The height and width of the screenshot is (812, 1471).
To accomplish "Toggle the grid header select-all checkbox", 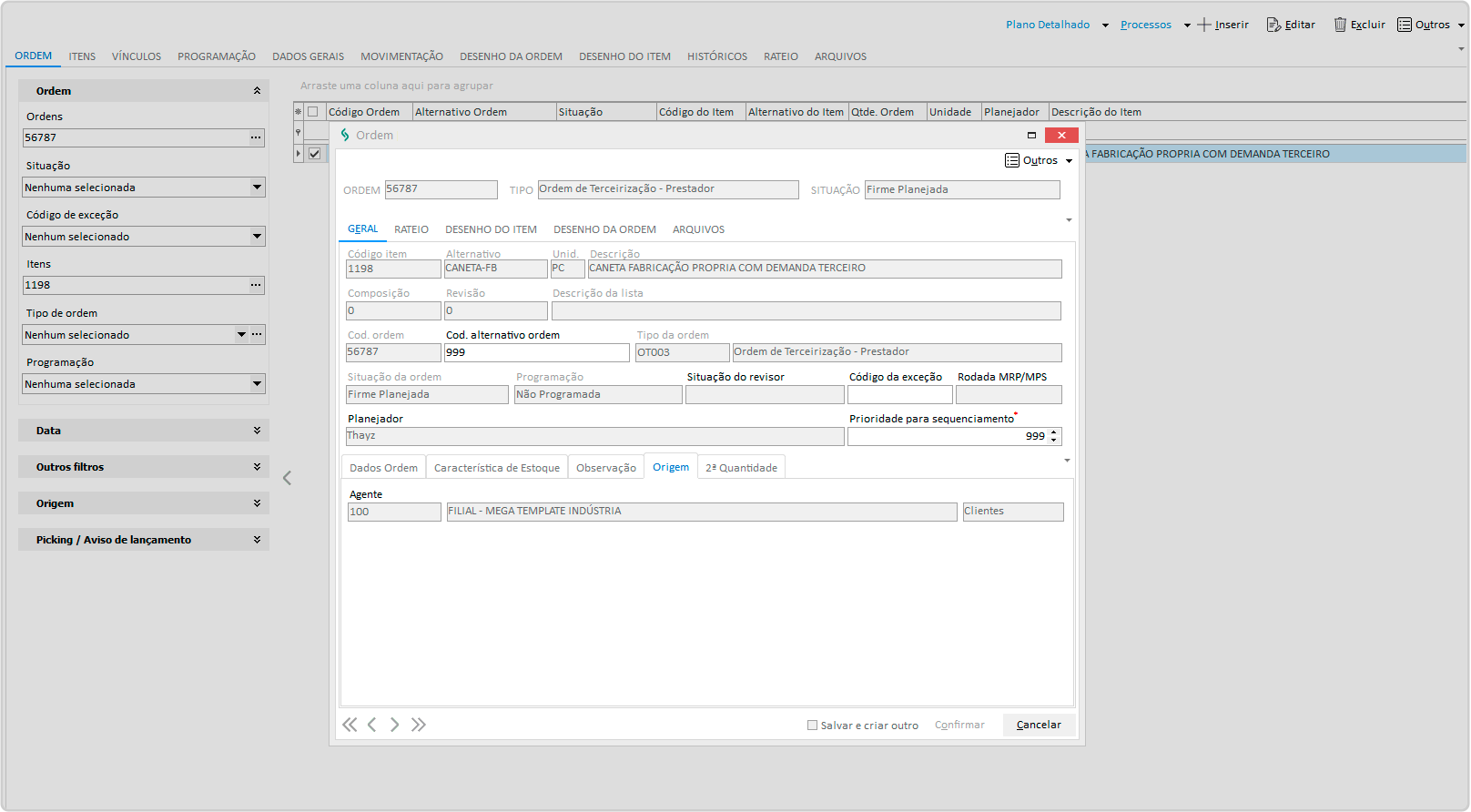I will coord(313,112).
